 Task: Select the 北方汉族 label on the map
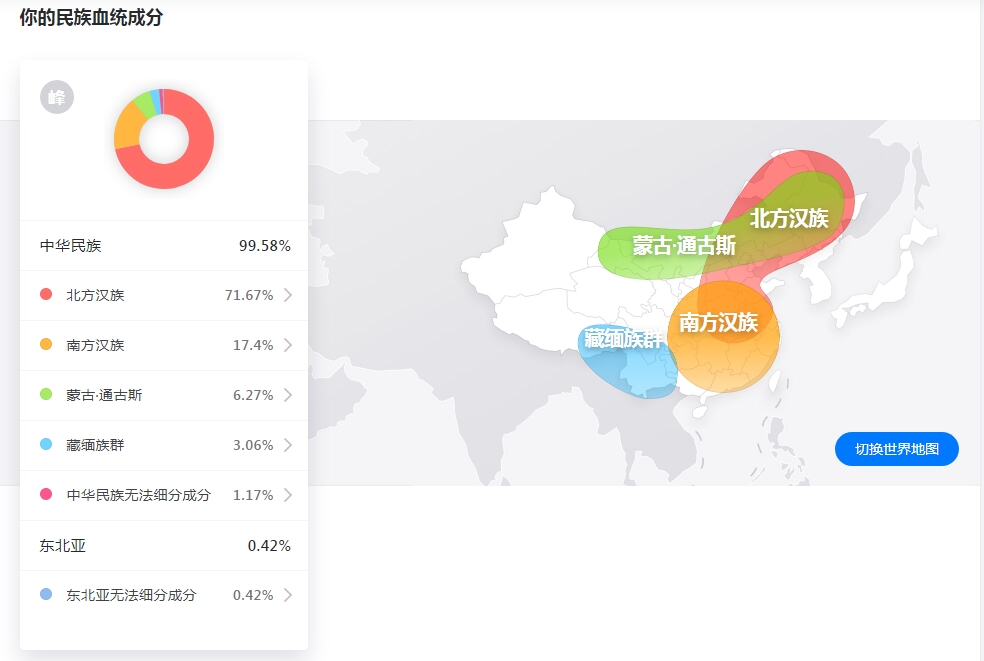[x=789, y=218]
